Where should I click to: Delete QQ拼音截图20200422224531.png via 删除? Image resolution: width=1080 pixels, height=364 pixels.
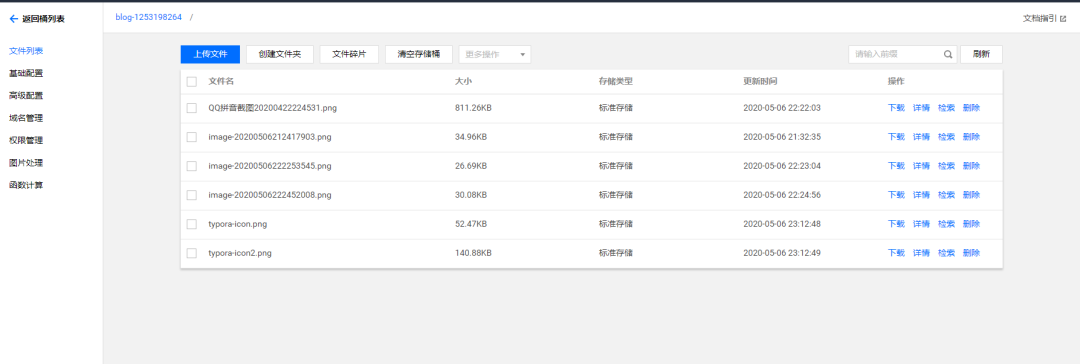(971, 108)
